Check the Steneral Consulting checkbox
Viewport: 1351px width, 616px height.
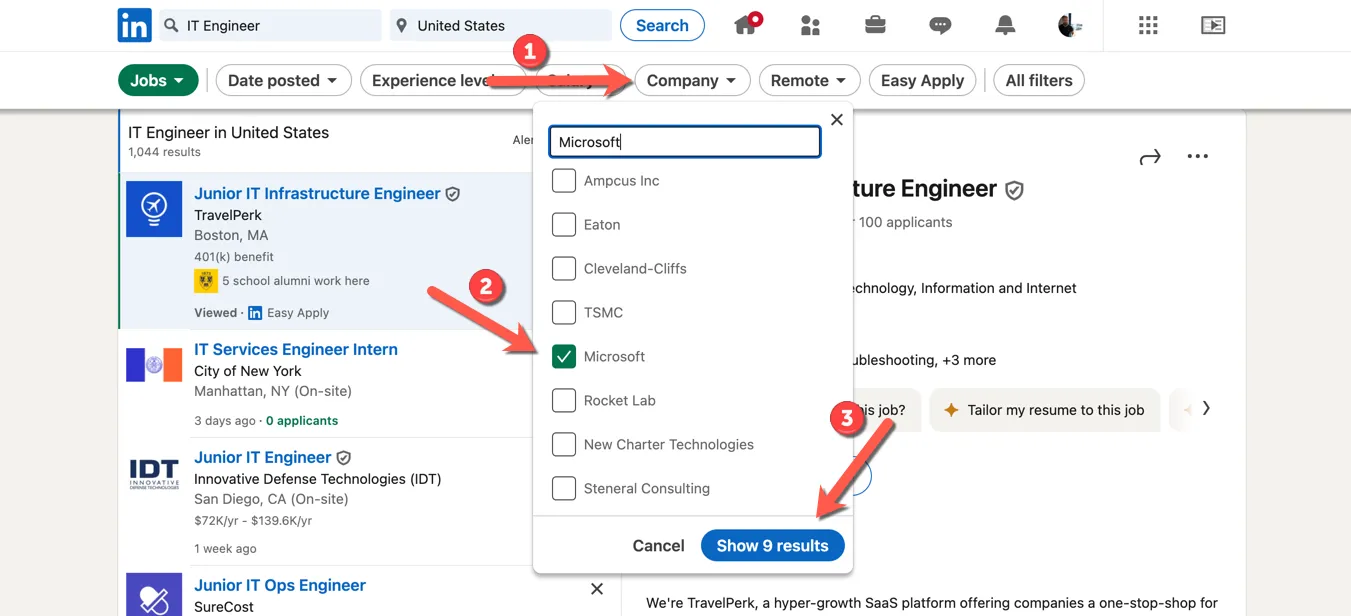pos(564,488)
